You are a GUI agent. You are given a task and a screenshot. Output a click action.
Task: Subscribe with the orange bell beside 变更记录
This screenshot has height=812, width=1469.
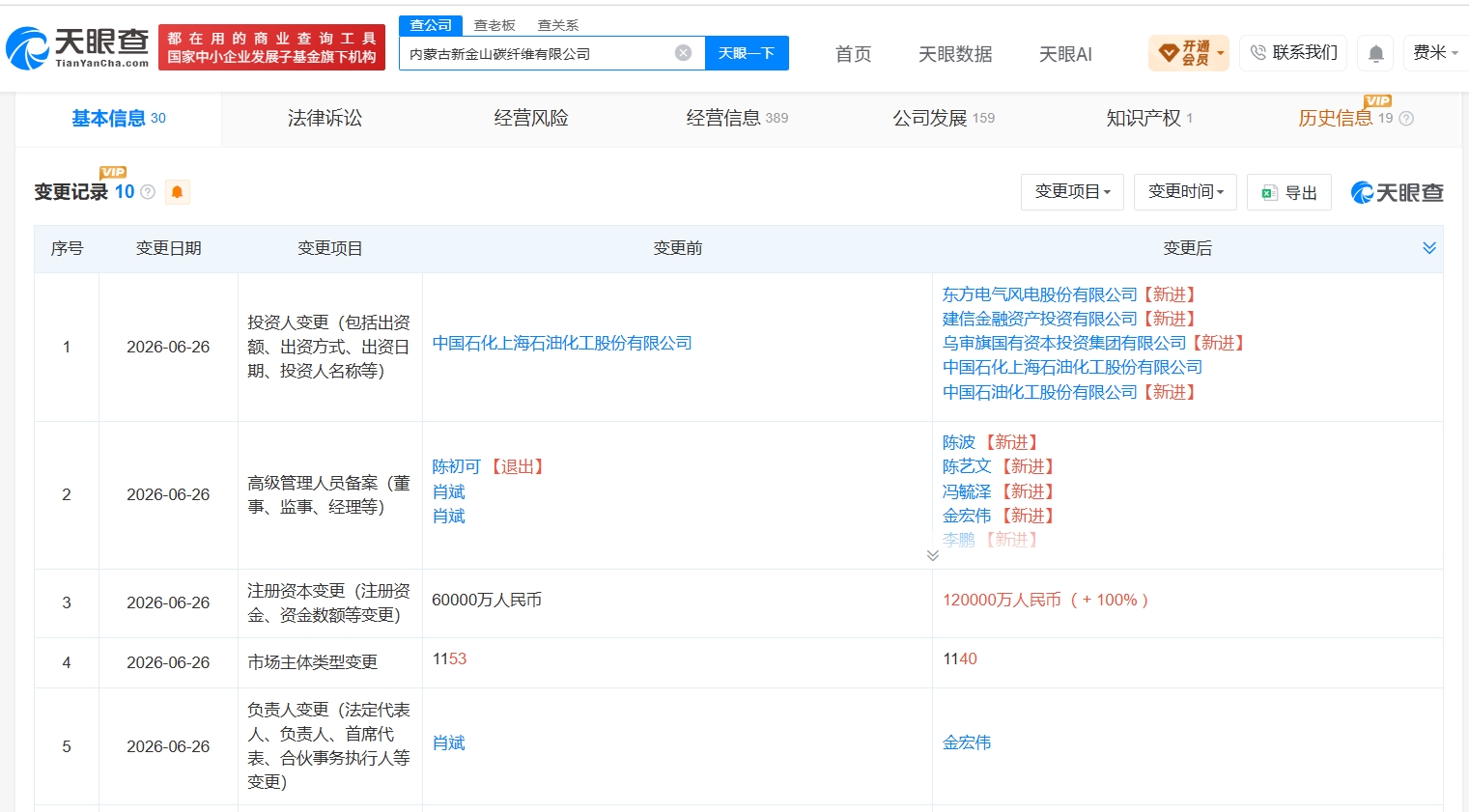(x=177, y=192)
